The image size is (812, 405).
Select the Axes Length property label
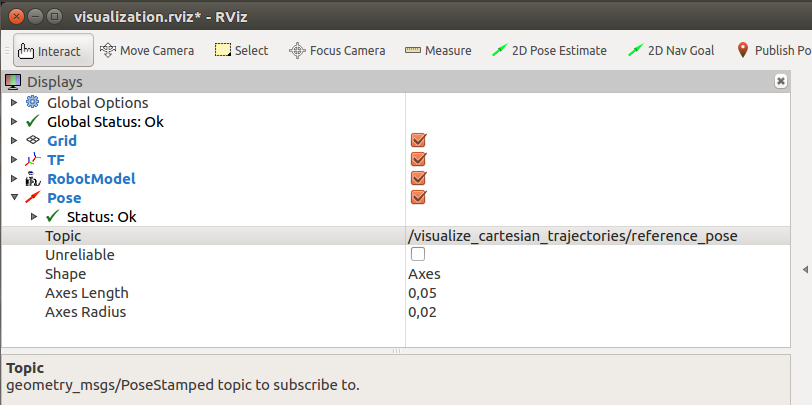86,293
